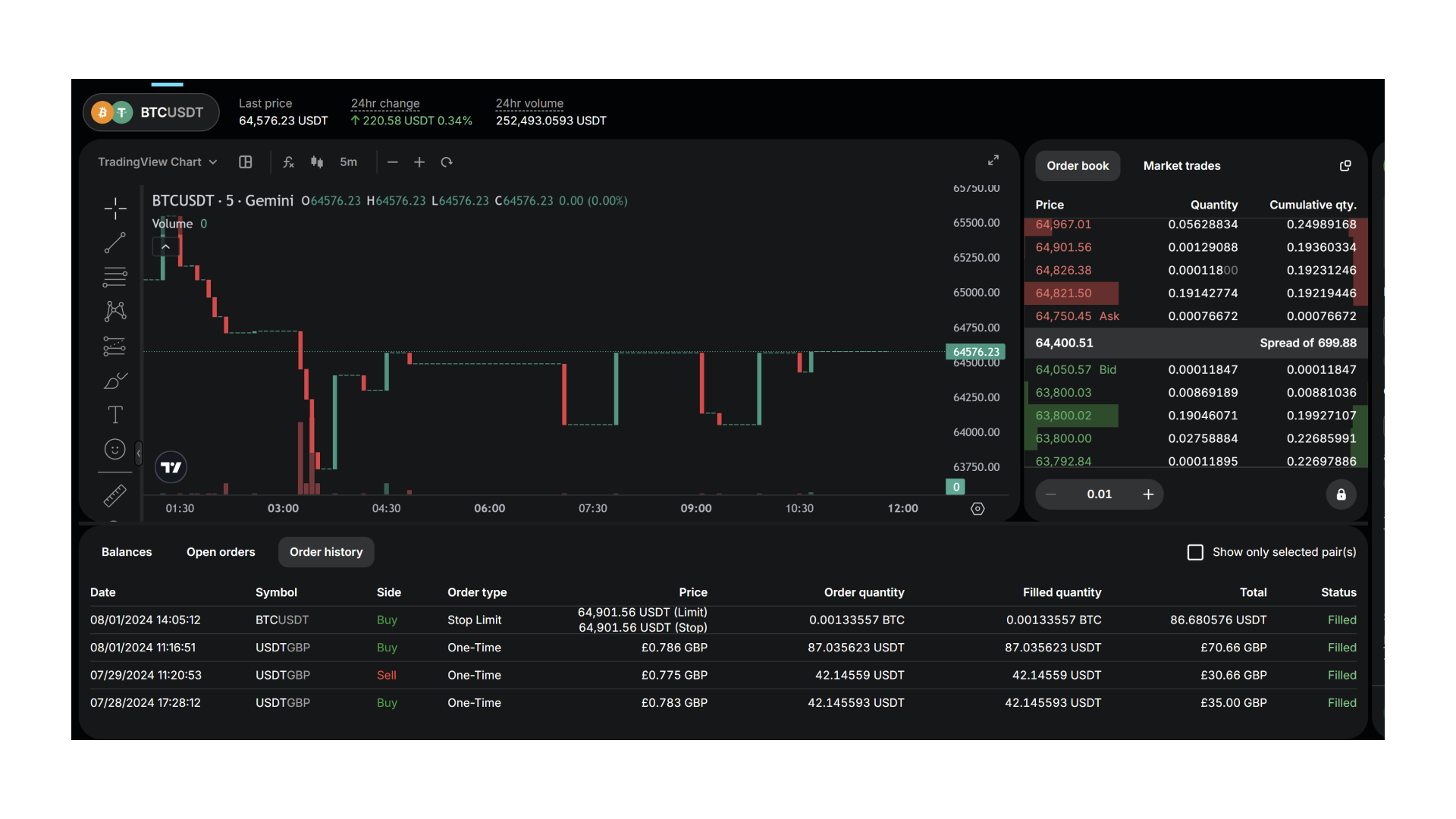Open chart settings gear

(977, 509)
